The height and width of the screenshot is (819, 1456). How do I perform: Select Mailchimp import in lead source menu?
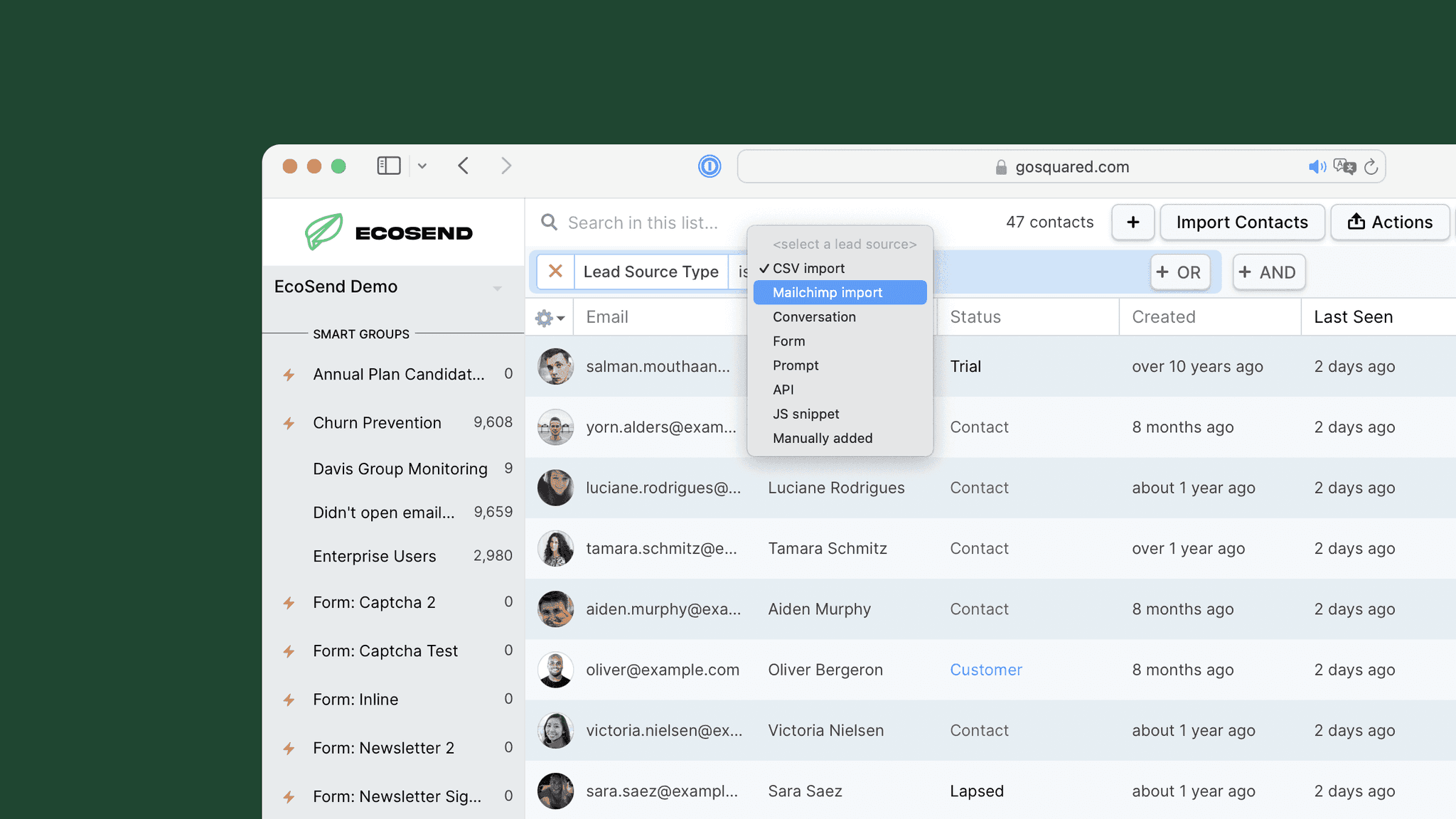840,292
